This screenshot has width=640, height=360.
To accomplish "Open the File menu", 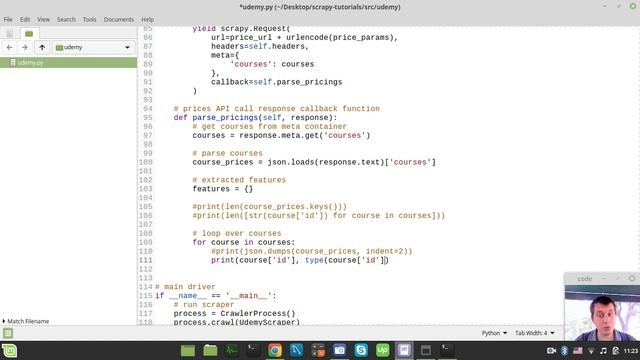I will 8,19.
